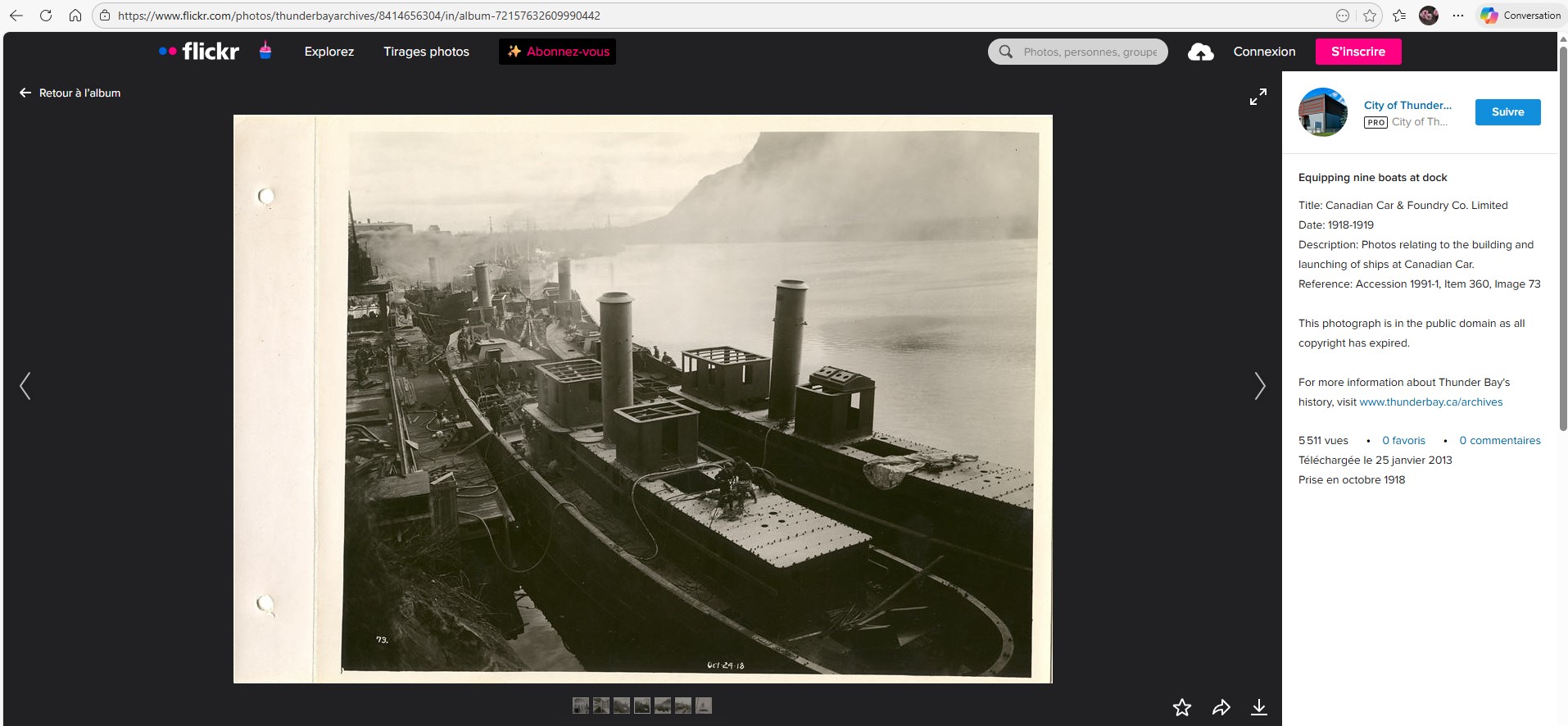
Task: Click the main ship dock photograph
Action: [x=643, y=399]
